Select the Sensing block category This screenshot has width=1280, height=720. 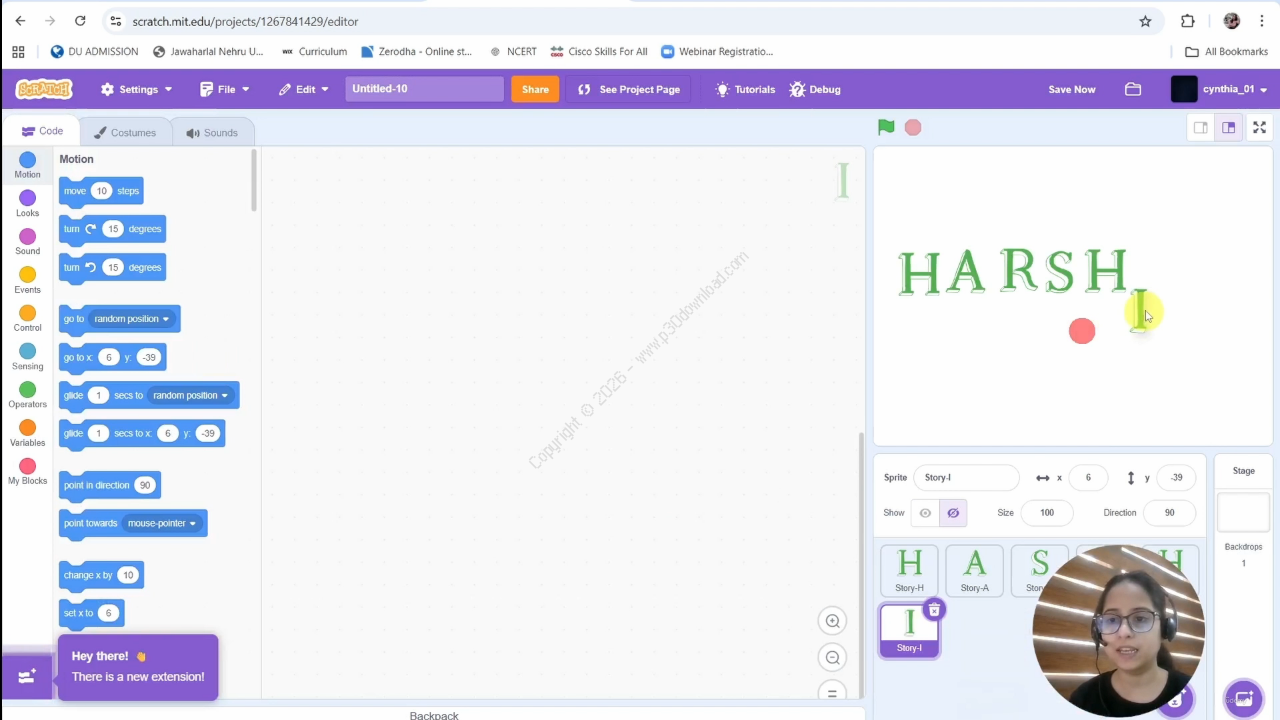pyautogui.click(x=27, y=356)
